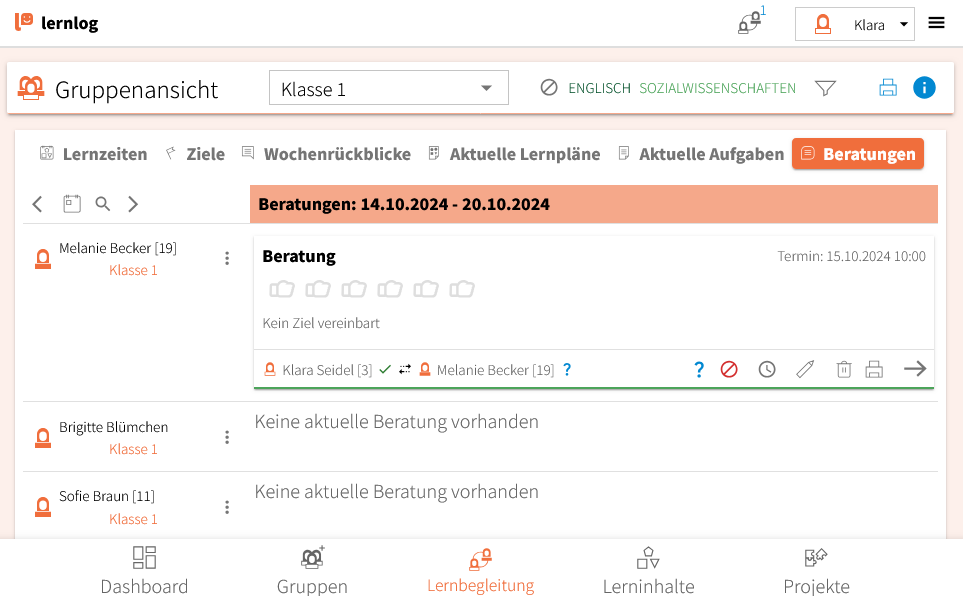
Task: Switch to the Wochenrückblicke tab
Action: [x=326, y=154]
